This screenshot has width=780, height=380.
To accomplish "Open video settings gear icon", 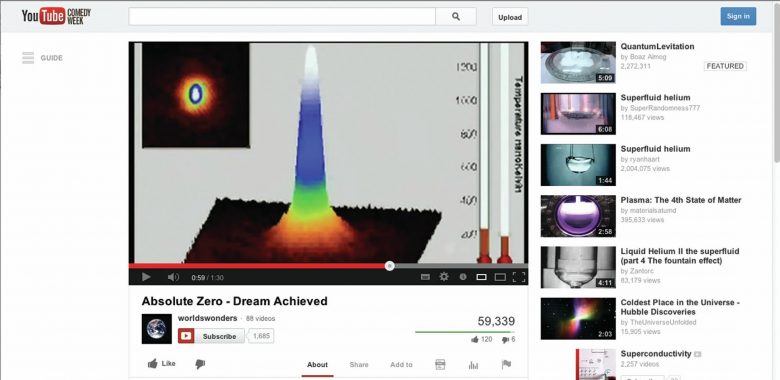I will 444,277.
